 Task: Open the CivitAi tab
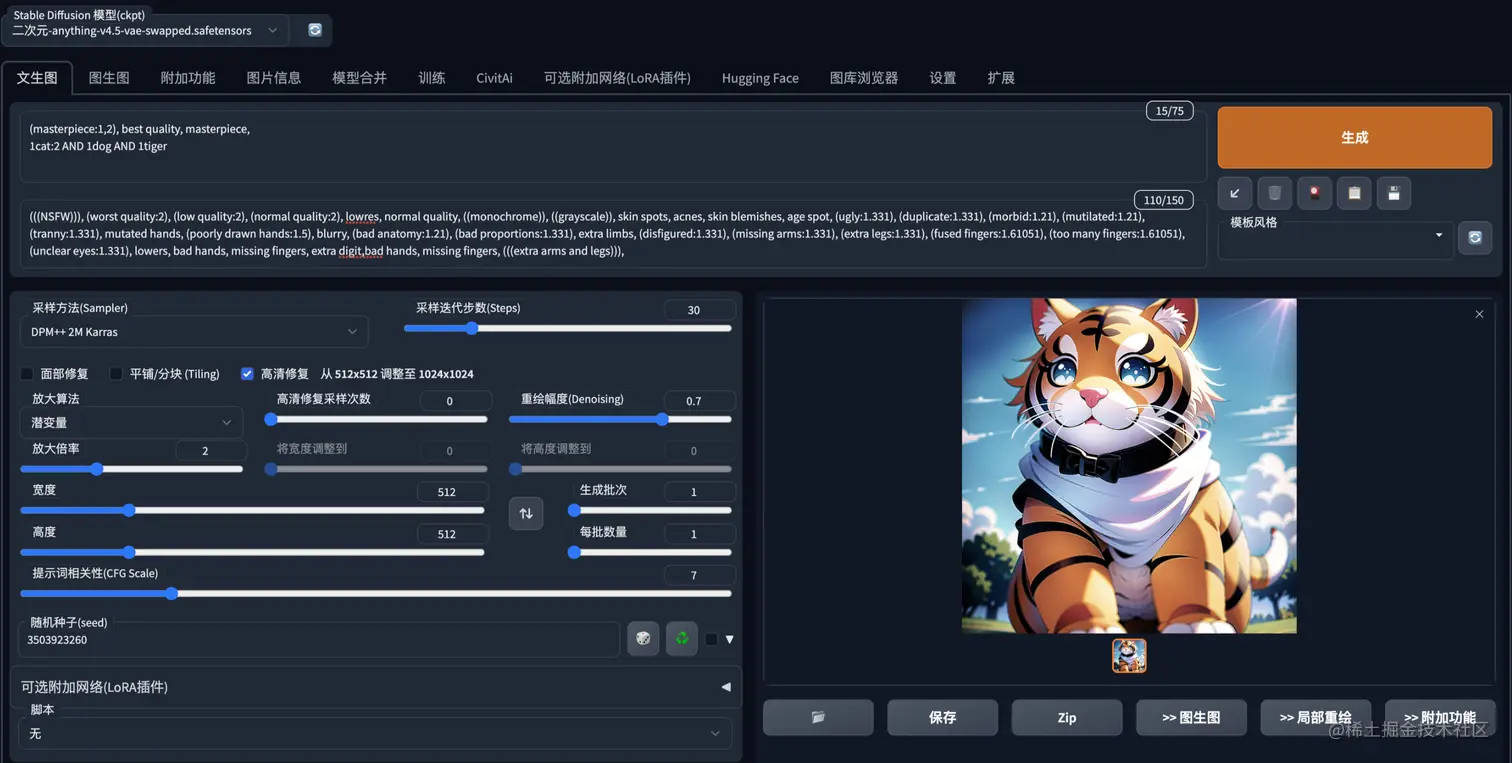(494, 78)
